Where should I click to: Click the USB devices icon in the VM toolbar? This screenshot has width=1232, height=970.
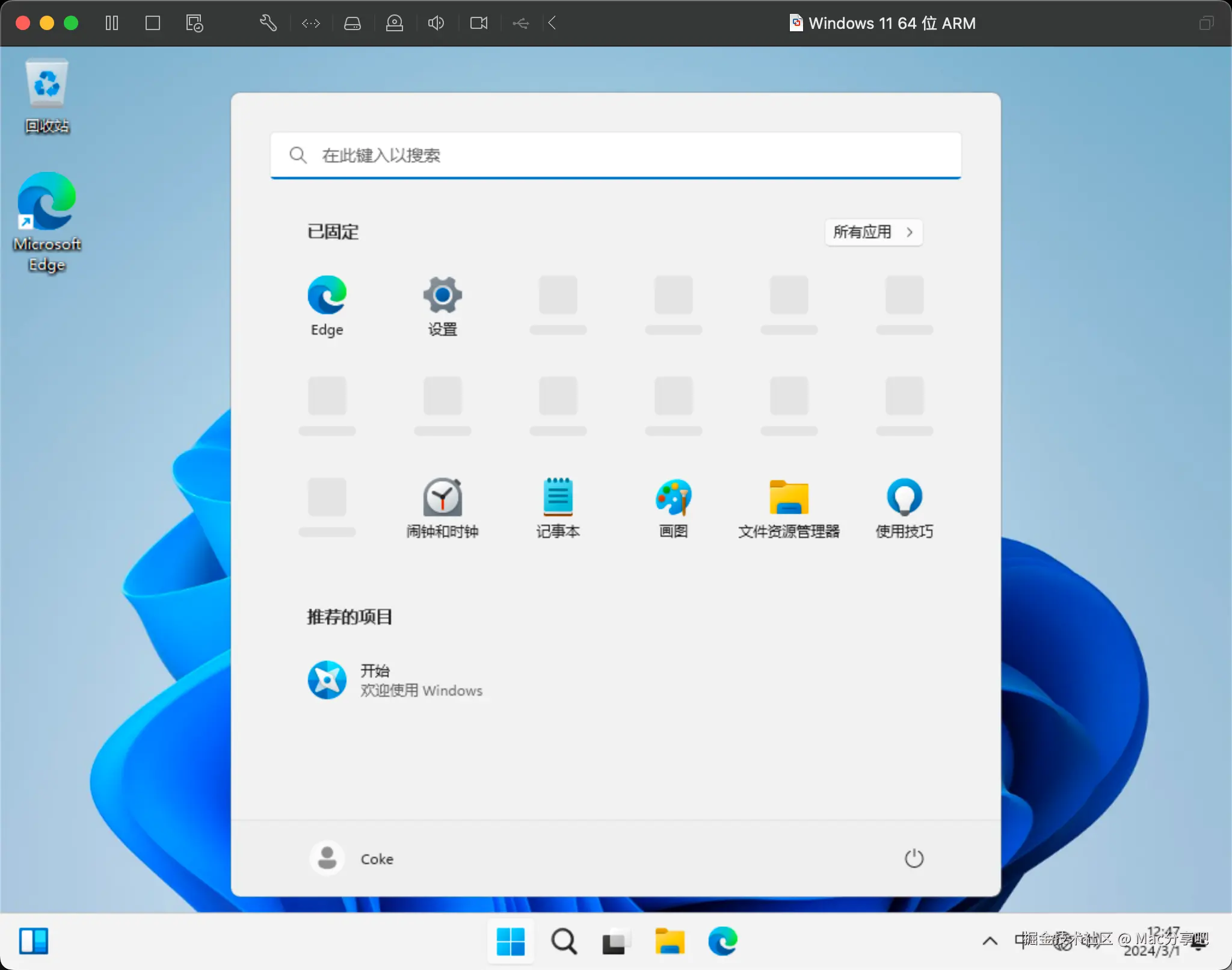click(x=521, y=23)
